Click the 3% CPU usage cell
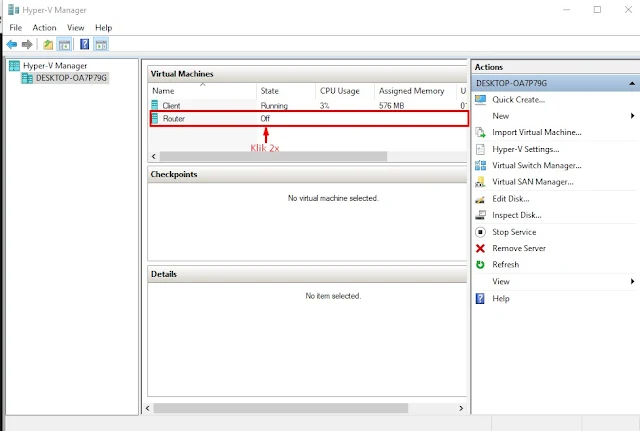 (324, 106)
